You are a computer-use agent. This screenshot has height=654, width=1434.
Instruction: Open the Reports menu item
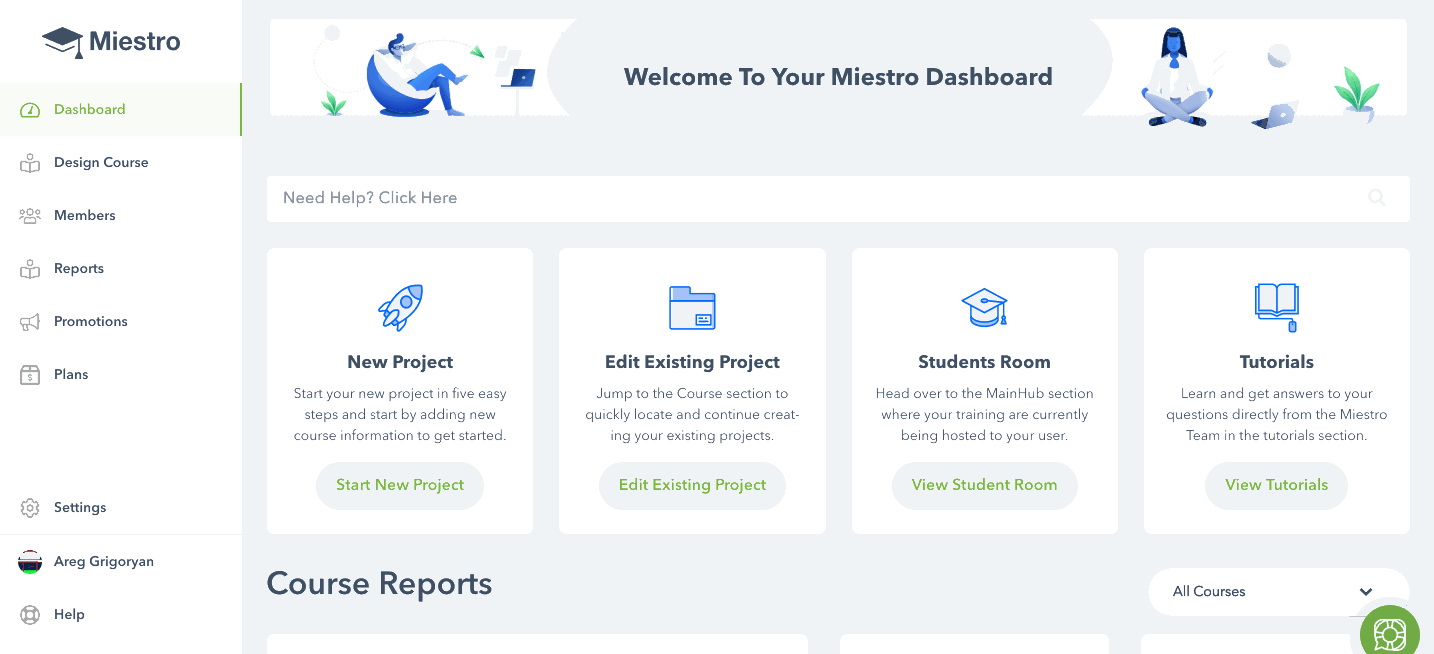click(120, 269)
